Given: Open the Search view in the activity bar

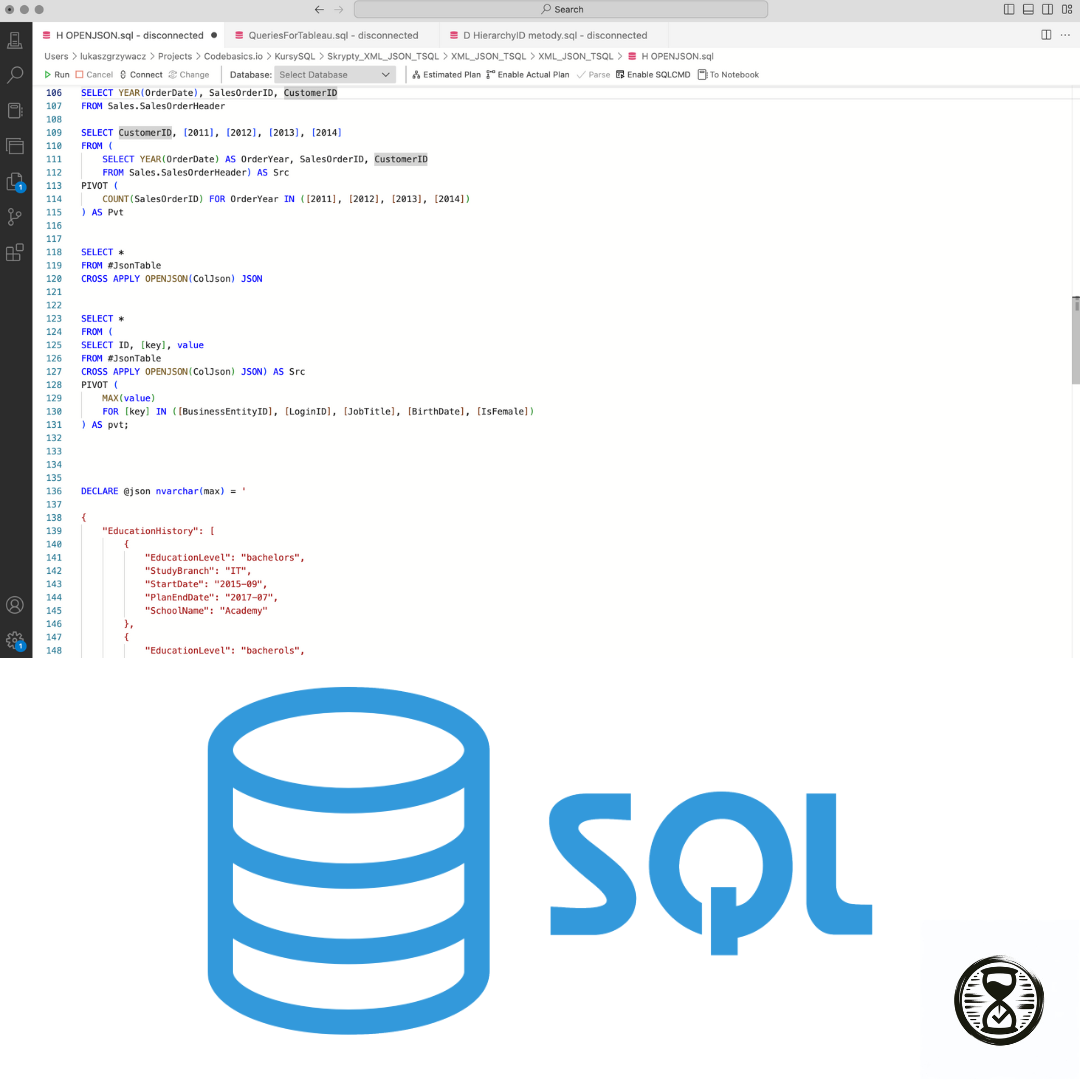Looking at the screenshot, I should click(15, 74).
